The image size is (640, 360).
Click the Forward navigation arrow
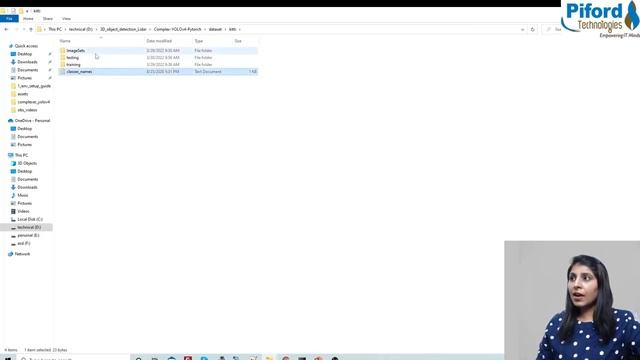point(16,29)
